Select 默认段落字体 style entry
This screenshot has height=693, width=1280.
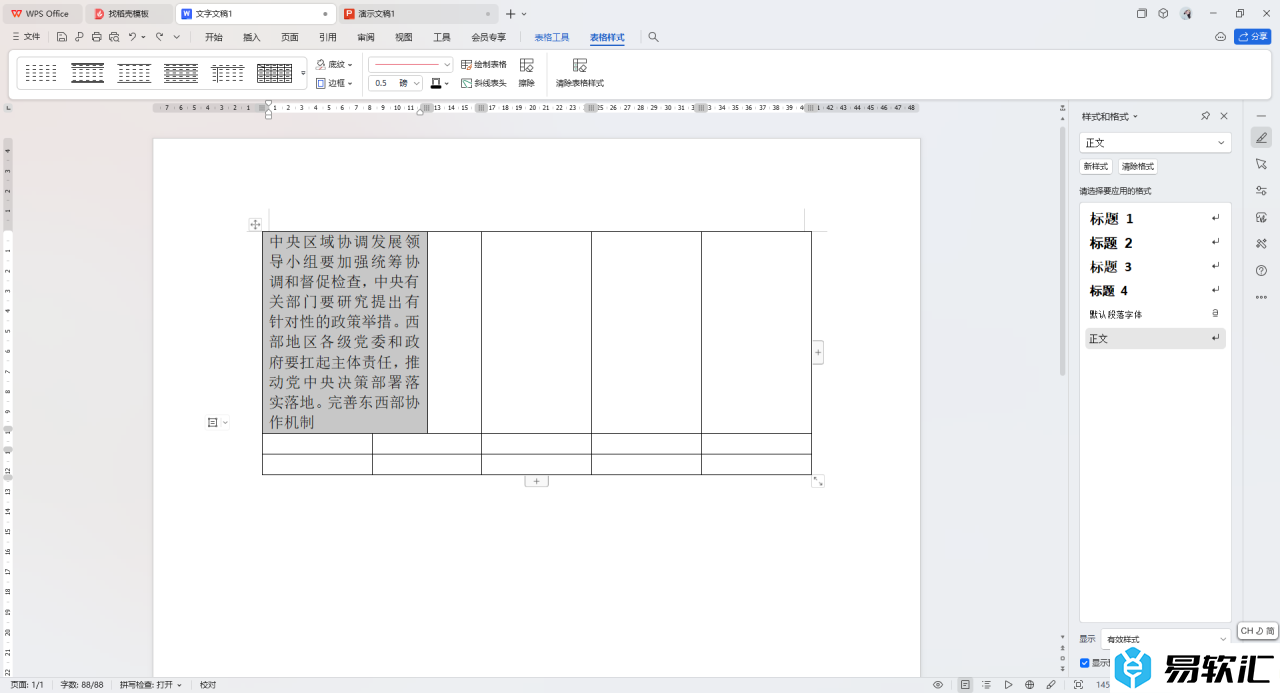coord(1155,314)
